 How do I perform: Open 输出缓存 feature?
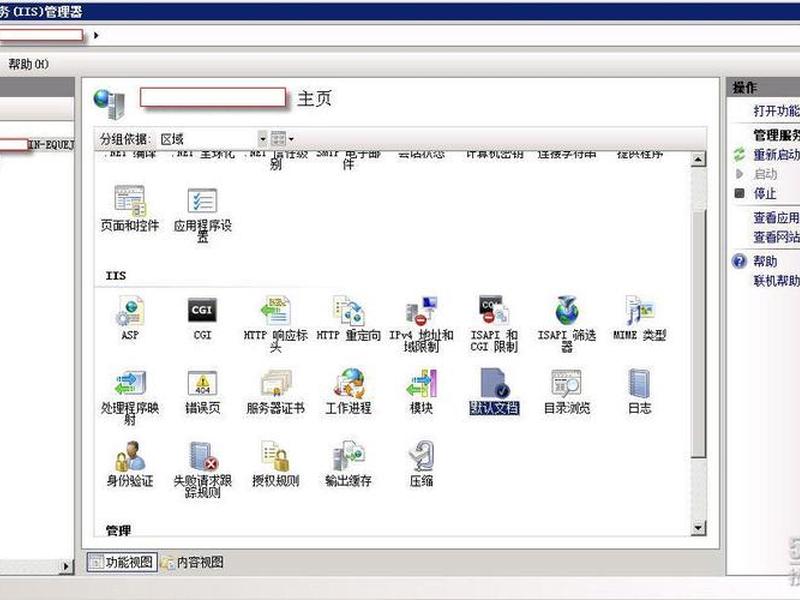coord(348,464)
